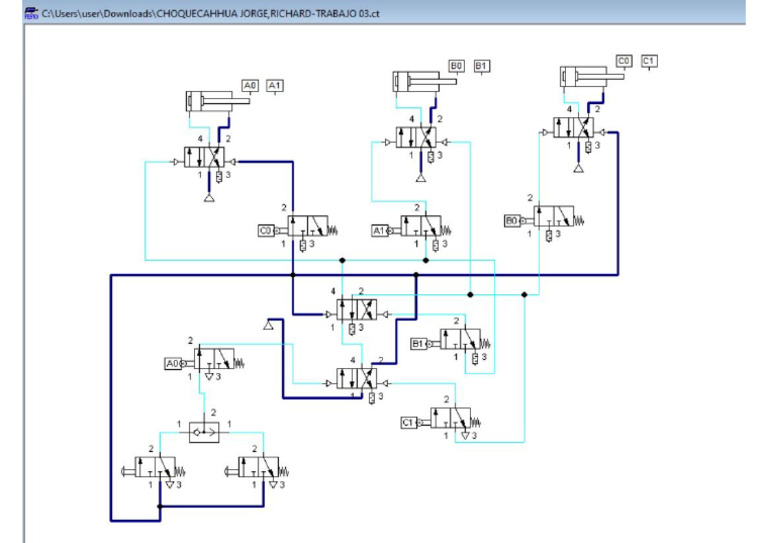768x543 pixels.
Task: Select the A1 roller-actuated 3/2 valve
Action: [411, 230]
